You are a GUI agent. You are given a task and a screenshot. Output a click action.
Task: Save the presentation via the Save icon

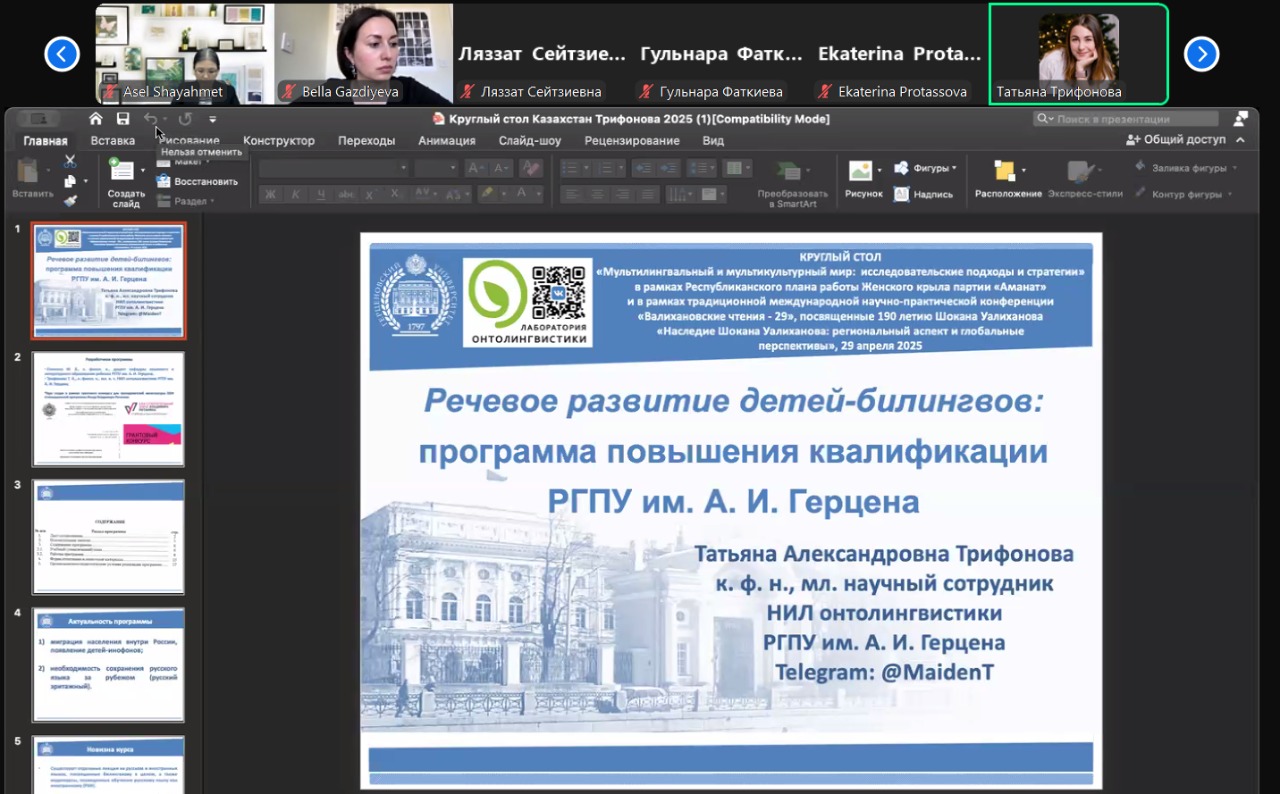(x=121, y=118)
